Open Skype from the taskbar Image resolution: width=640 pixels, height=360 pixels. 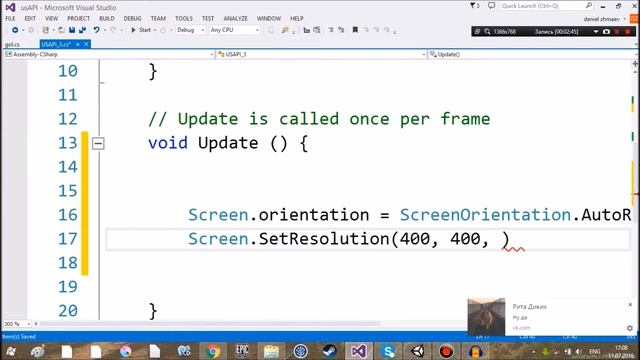(388, 351)
